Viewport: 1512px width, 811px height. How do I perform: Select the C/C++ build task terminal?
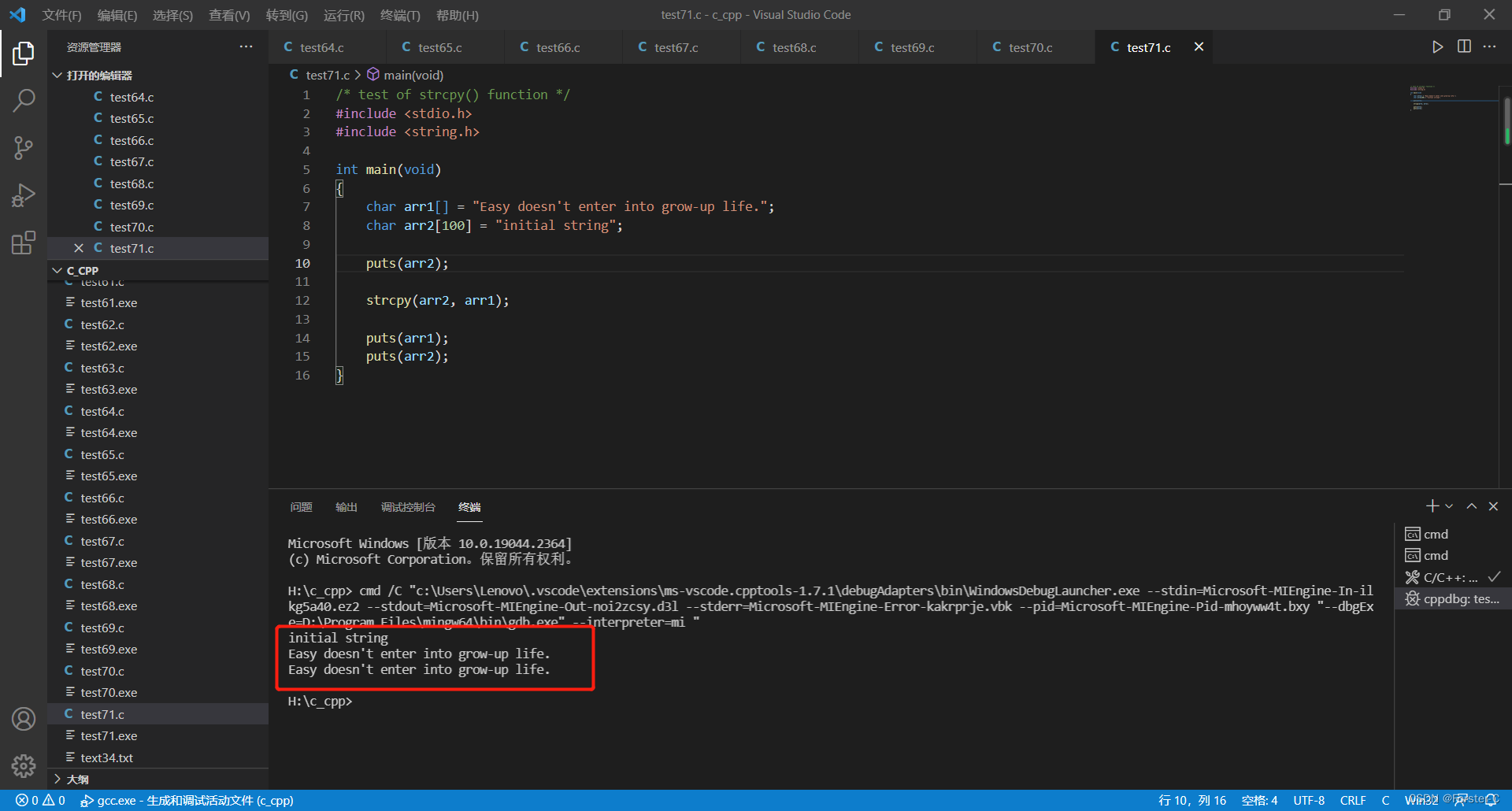[1453, 577]
